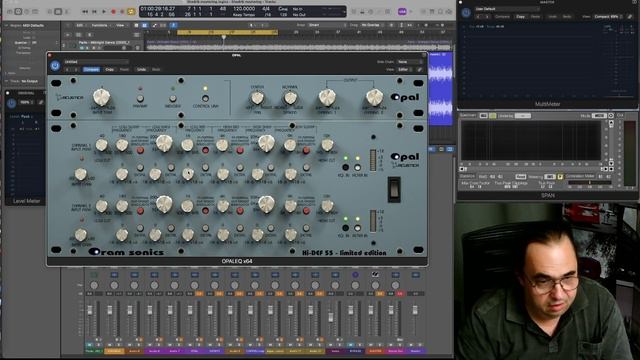Open the SPAN Mode dropdown
Image resolution: width=640 pixels, height=360 pixels.
point(599,116)
